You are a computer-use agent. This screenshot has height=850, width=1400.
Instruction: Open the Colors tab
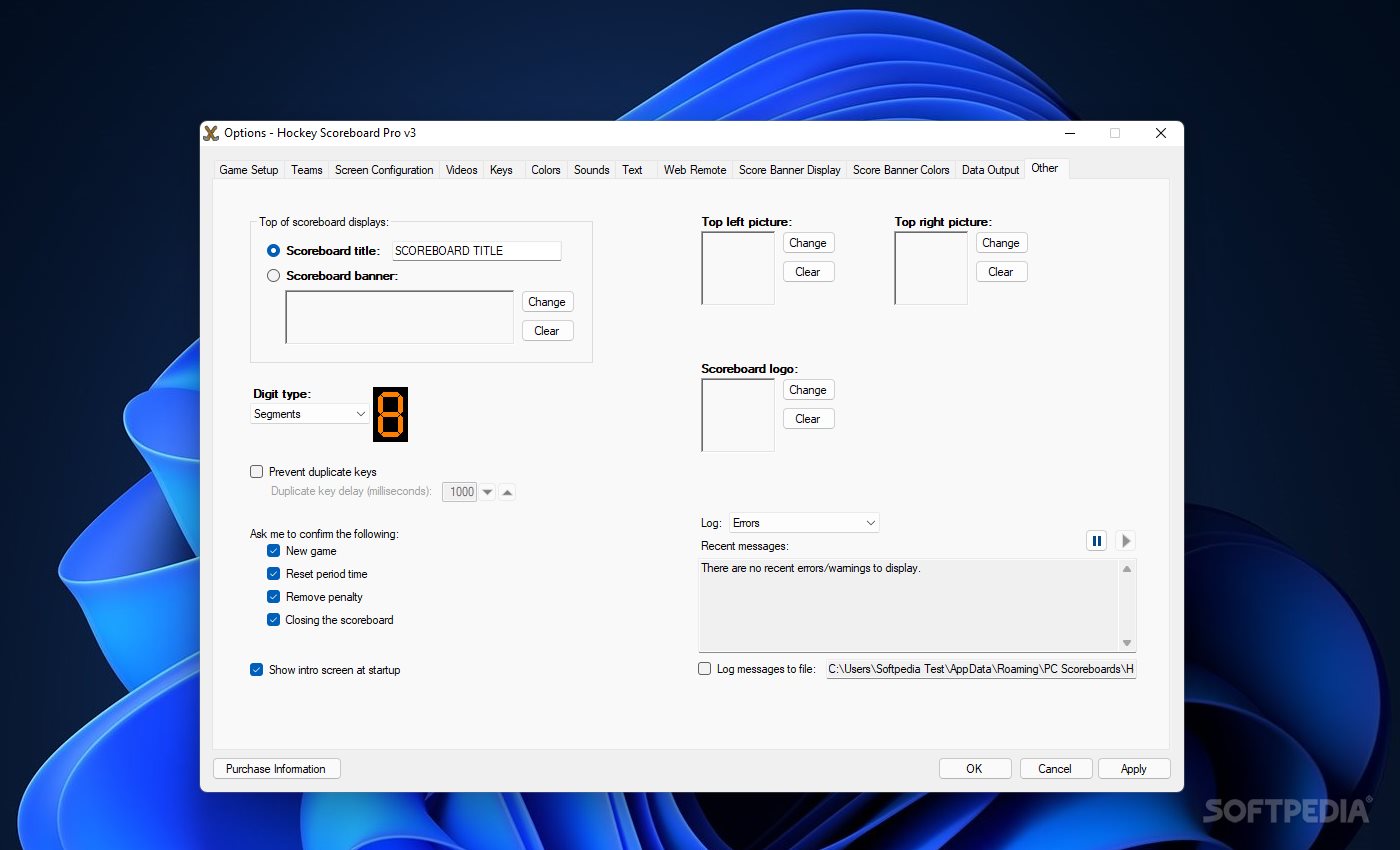[x=546, y=170]
